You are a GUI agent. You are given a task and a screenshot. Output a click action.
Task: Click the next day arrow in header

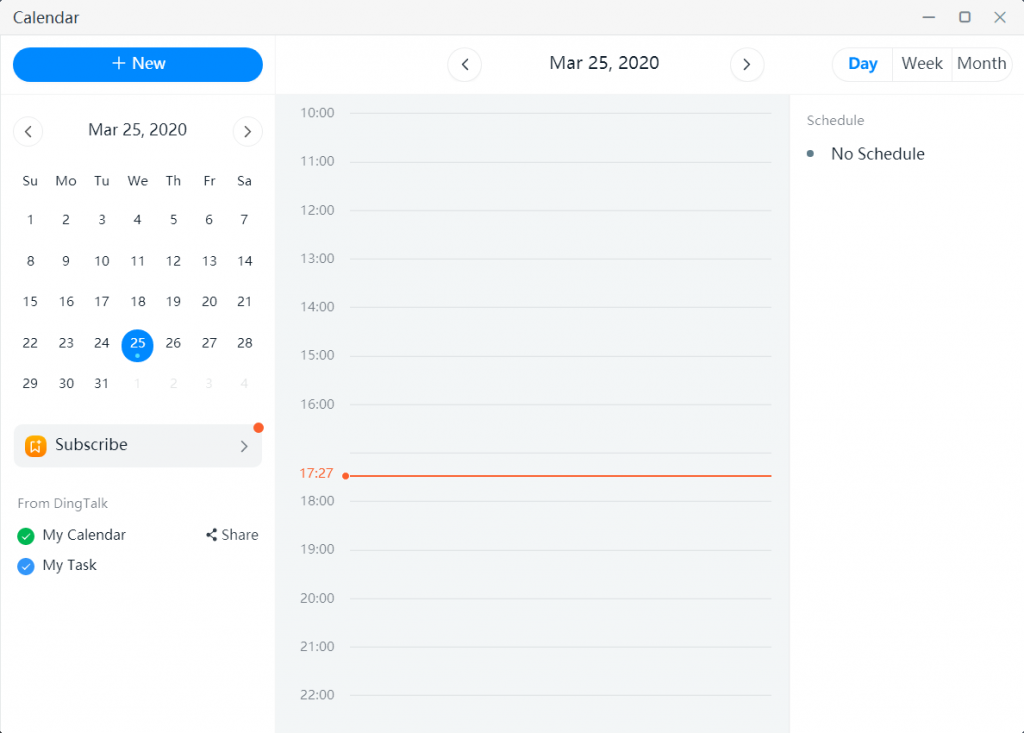(x=746, y=65)
